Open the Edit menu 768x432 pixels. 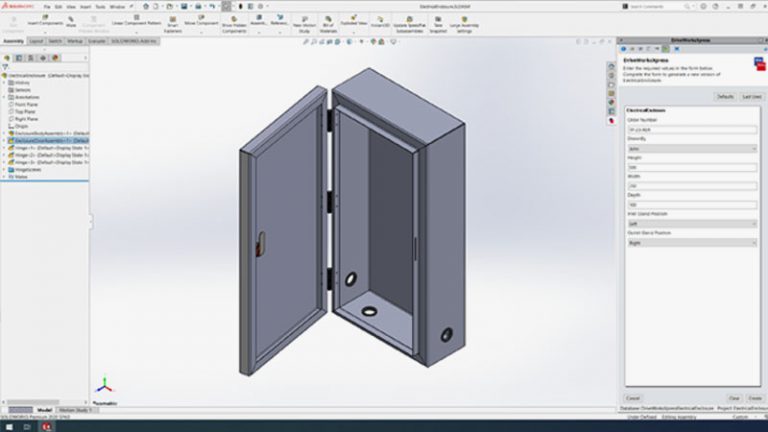click(x=59, y=7)
